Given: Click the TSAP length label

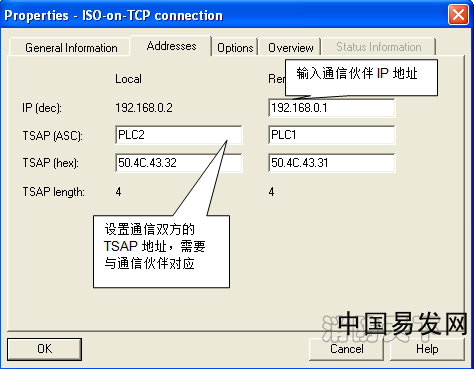Looking at the screenshot, I should click(53, 192).
